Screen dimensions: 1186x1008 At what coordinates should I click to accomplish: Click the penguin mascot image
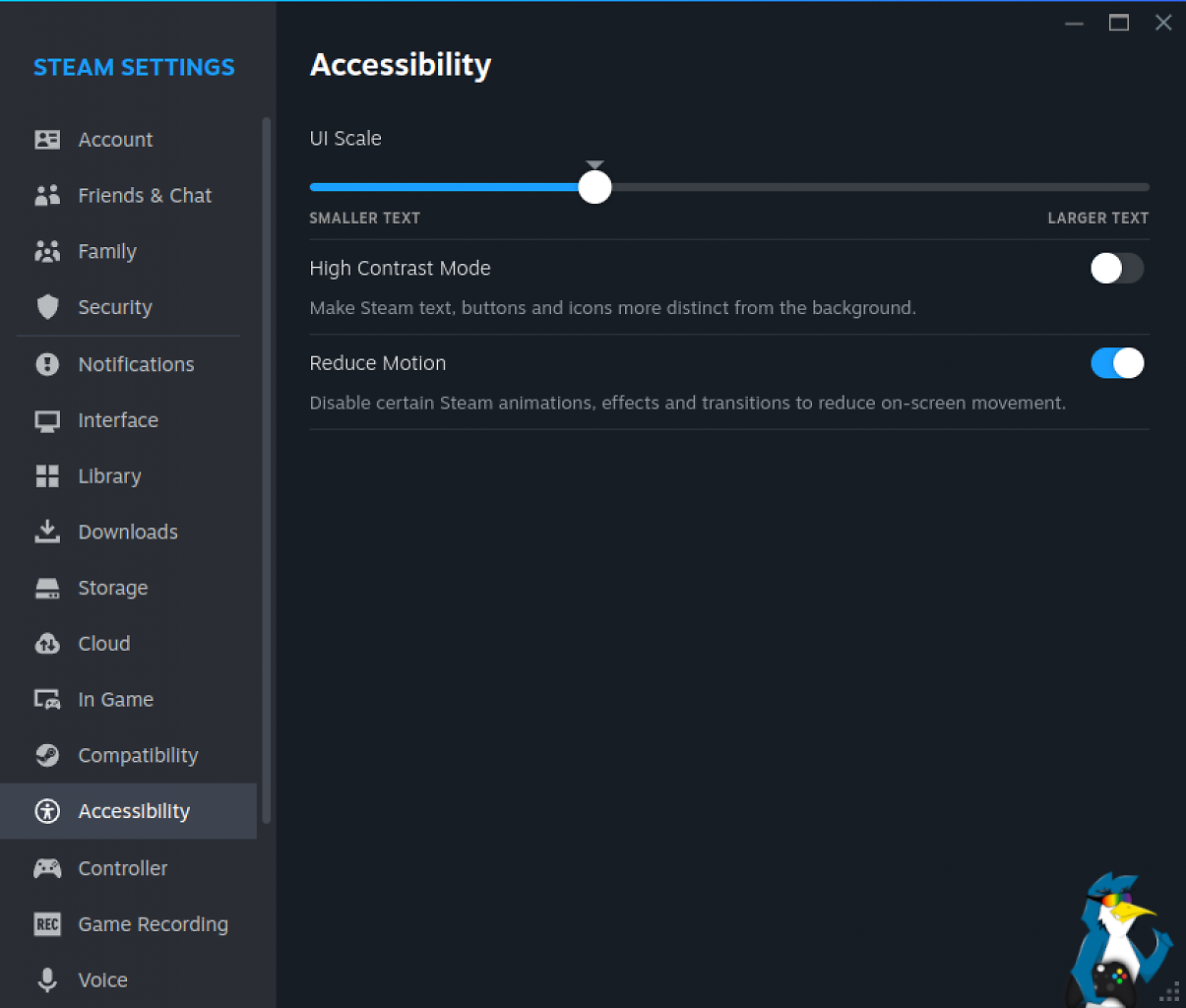click(1117, 940)
